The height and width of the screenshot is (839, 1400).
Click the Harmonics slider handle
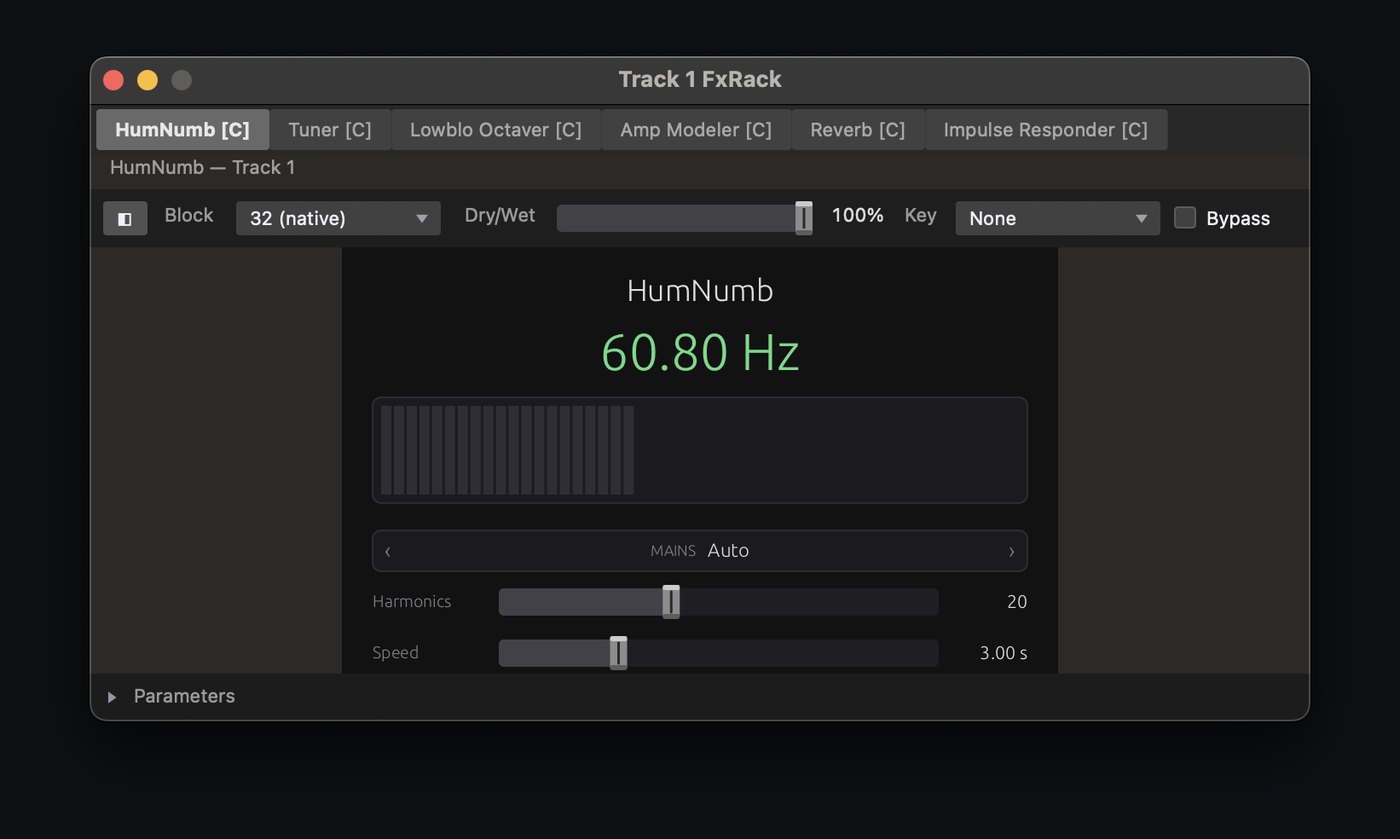click(671, 602)
